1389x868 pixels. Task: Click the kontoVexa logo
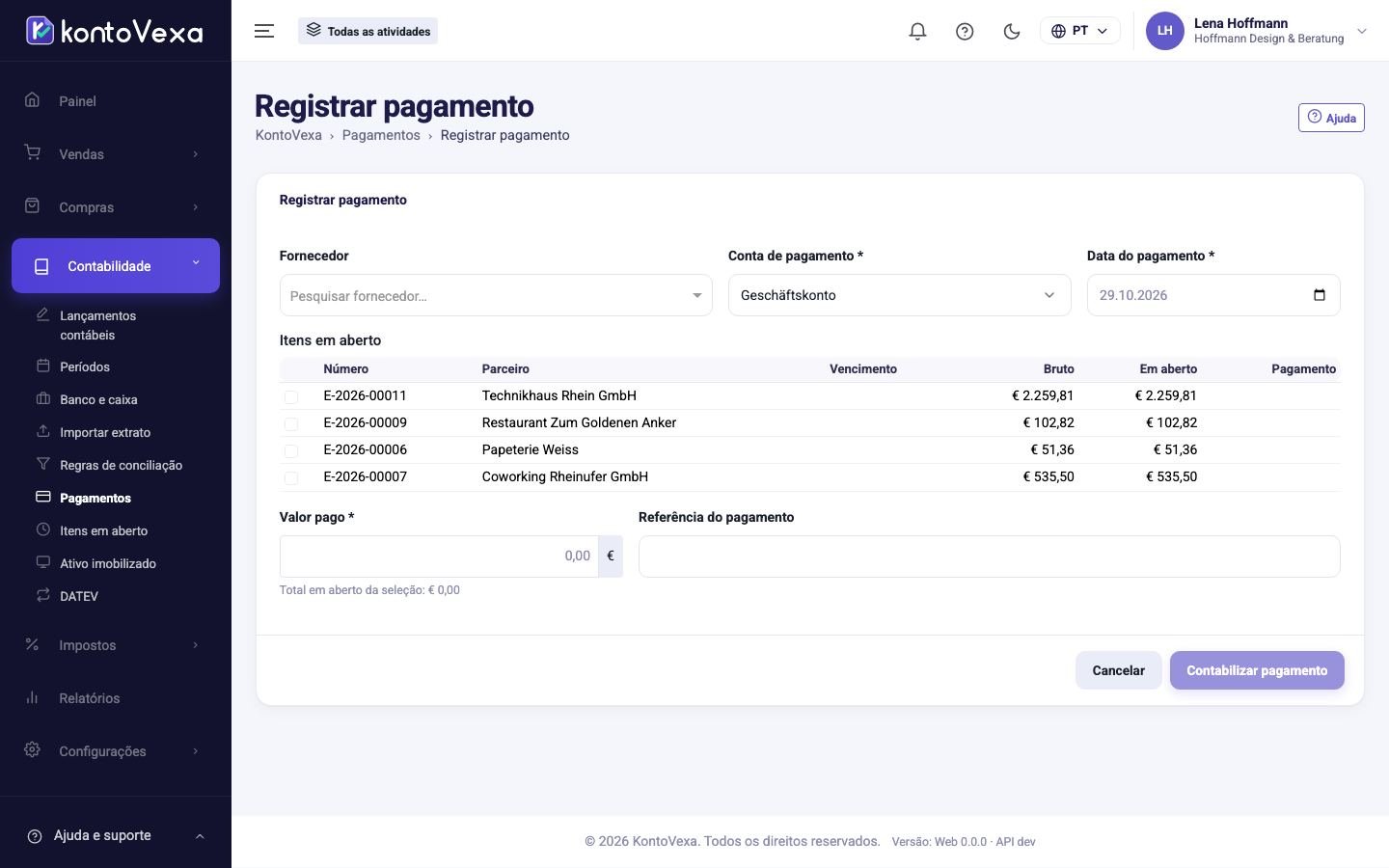tap(115, 31)
